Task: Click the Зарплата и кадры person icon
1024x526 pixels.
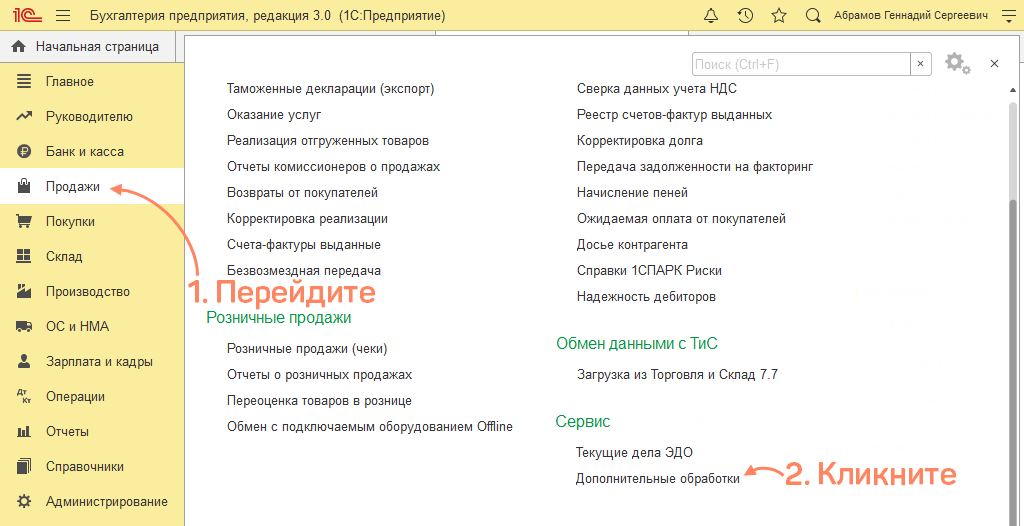Action: 24,361
